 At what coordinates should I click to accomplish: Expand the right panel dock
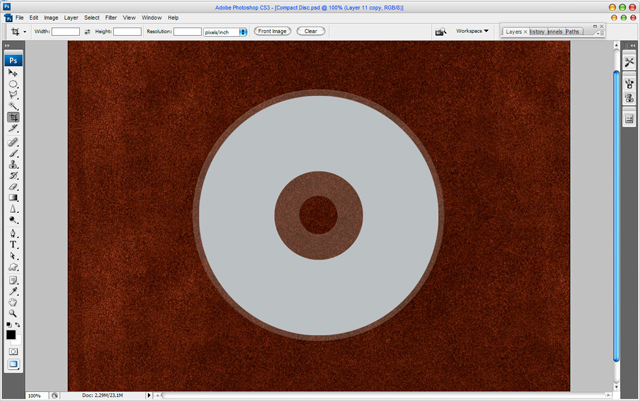pyautogui.click(x=633, y=45)
